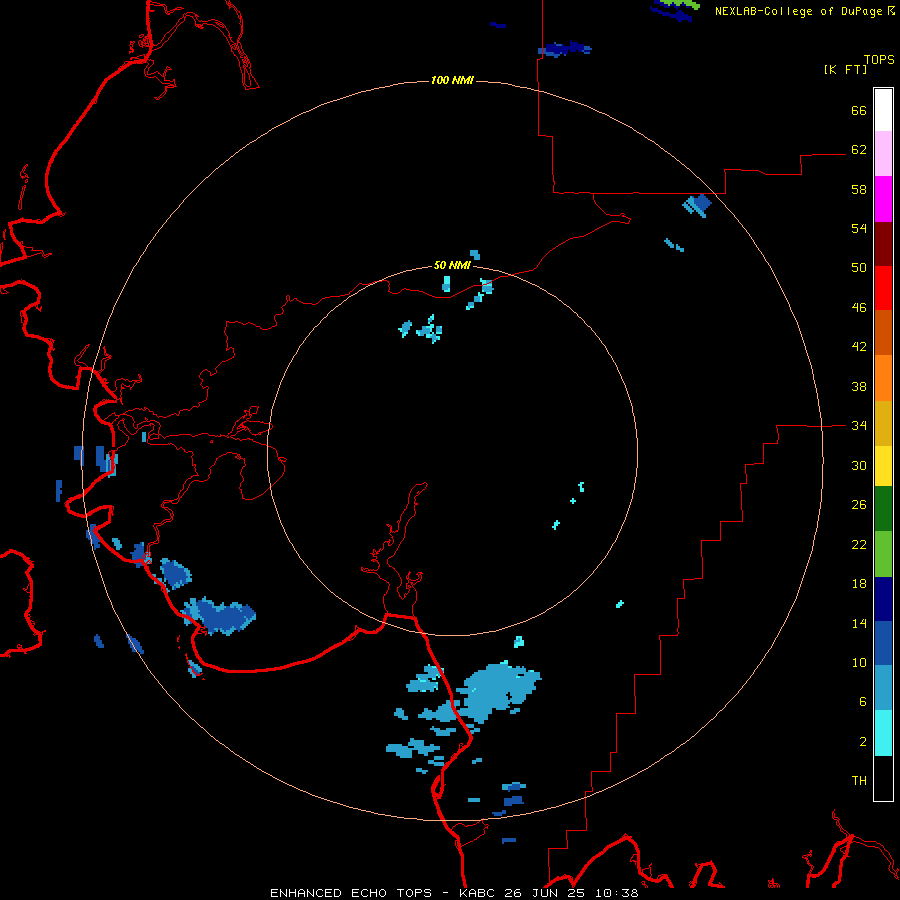Screen dimensions: 900x900
Task: Click the 58 value on the legend
Action: click(859, 189)
